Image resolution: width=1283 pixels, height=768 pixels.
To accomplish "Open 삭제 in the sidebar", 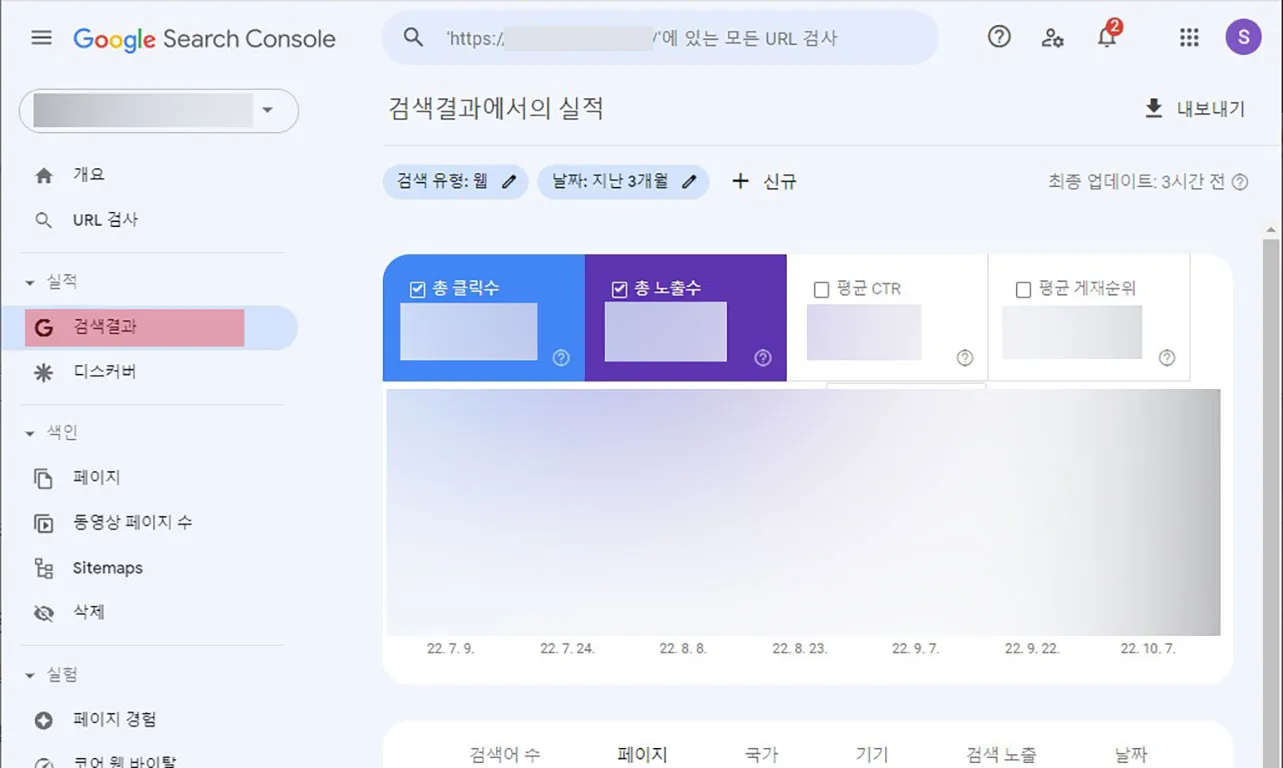I will 89,612.
